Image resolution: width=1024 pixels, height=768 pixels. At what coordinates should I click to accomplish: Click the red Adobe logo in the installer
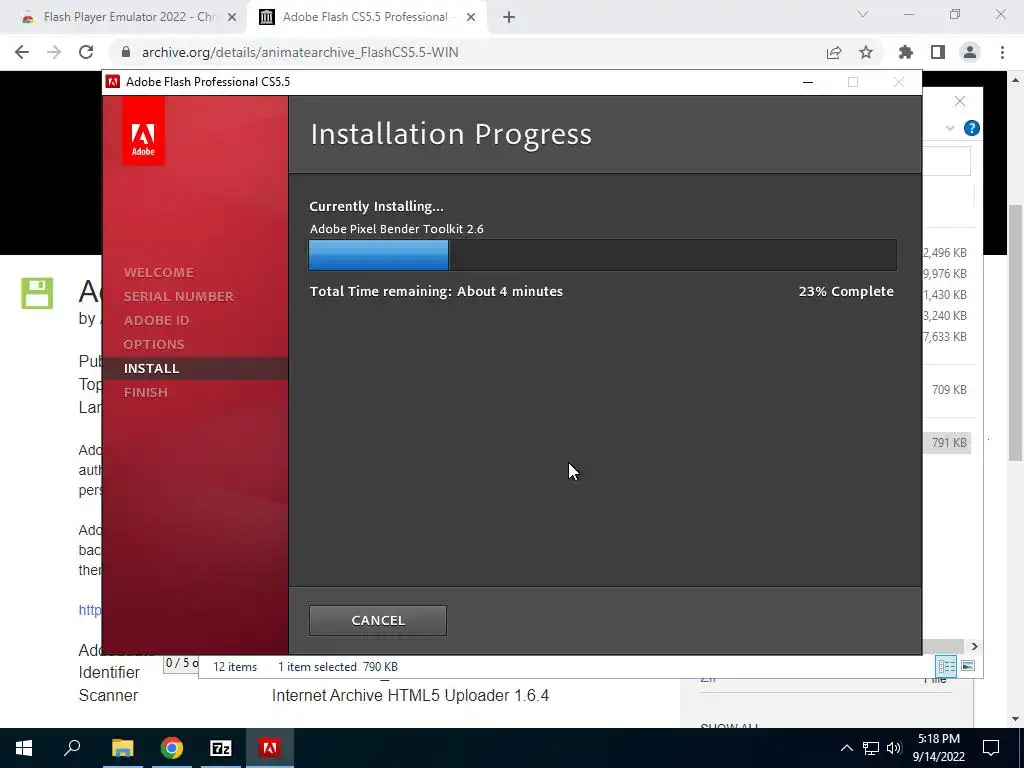[143, 131]
